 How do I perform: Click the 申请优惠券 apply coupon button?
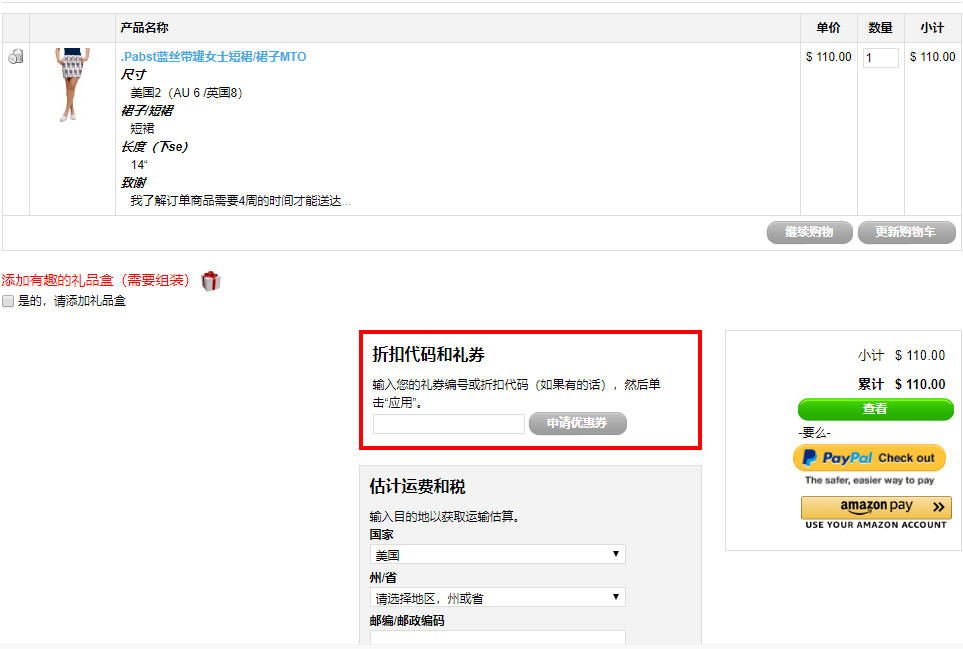pos(577,423)
